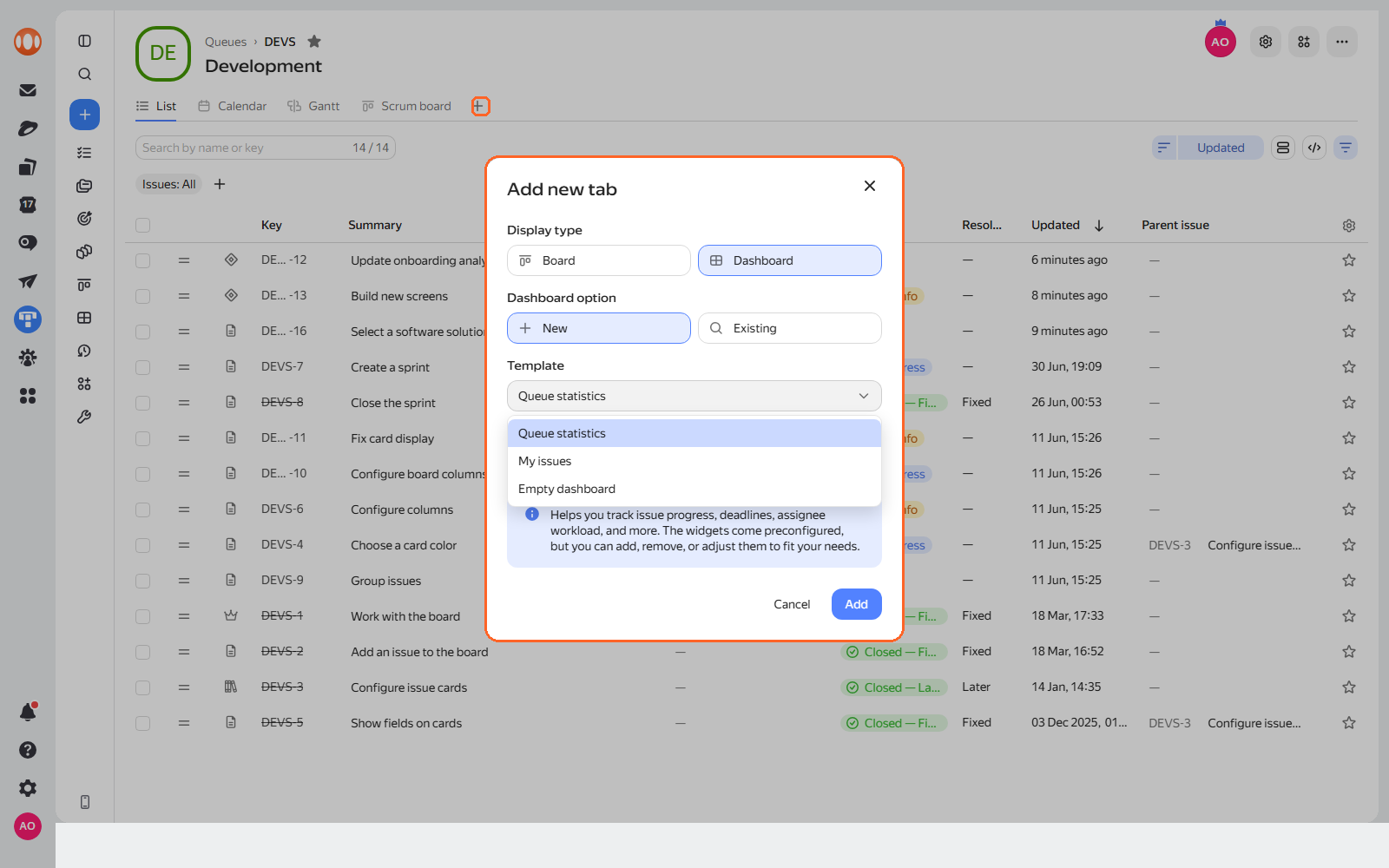Image resolution: width=1389 pixels, height=868 pixels.
Task: Close the Add new tab dialog
Action: (x=870, y=186)
